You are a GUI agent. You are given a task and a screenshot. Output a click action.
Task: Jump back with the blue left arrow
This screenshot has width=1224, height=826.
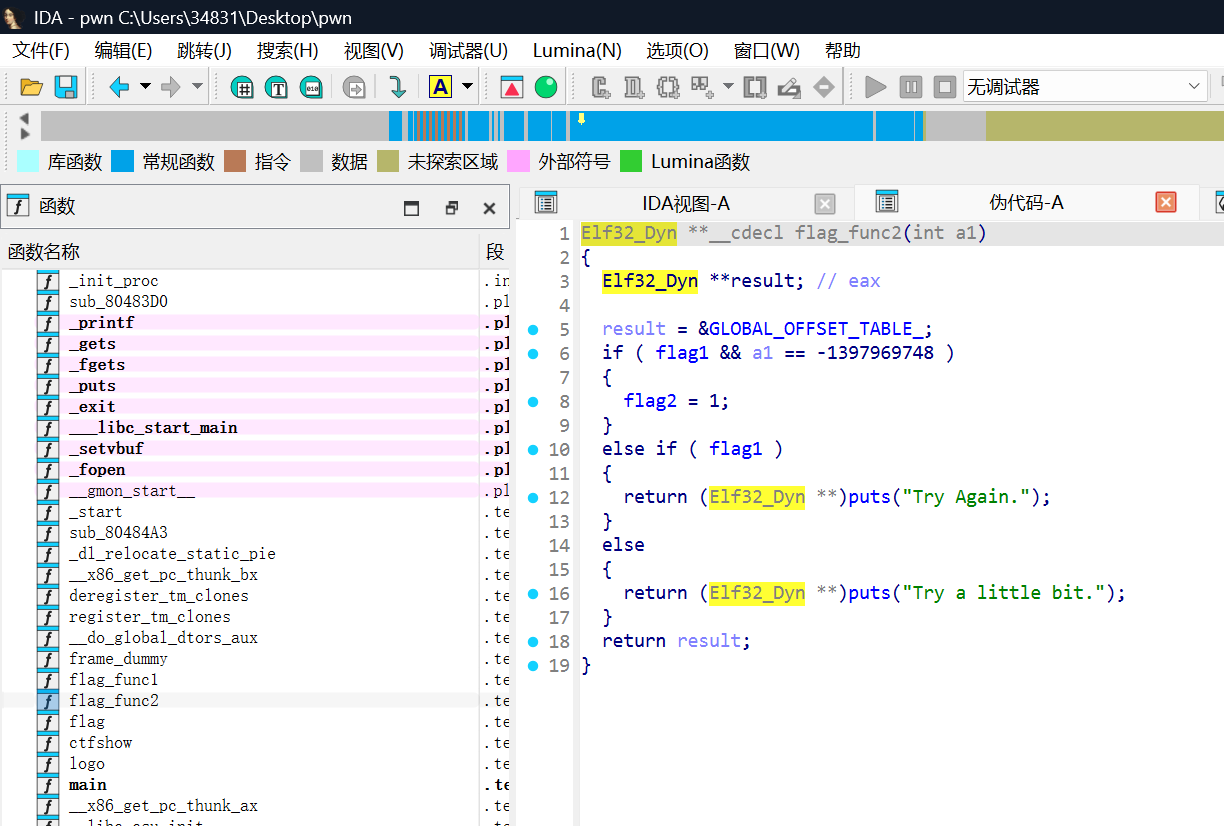[x=120, y=87]
